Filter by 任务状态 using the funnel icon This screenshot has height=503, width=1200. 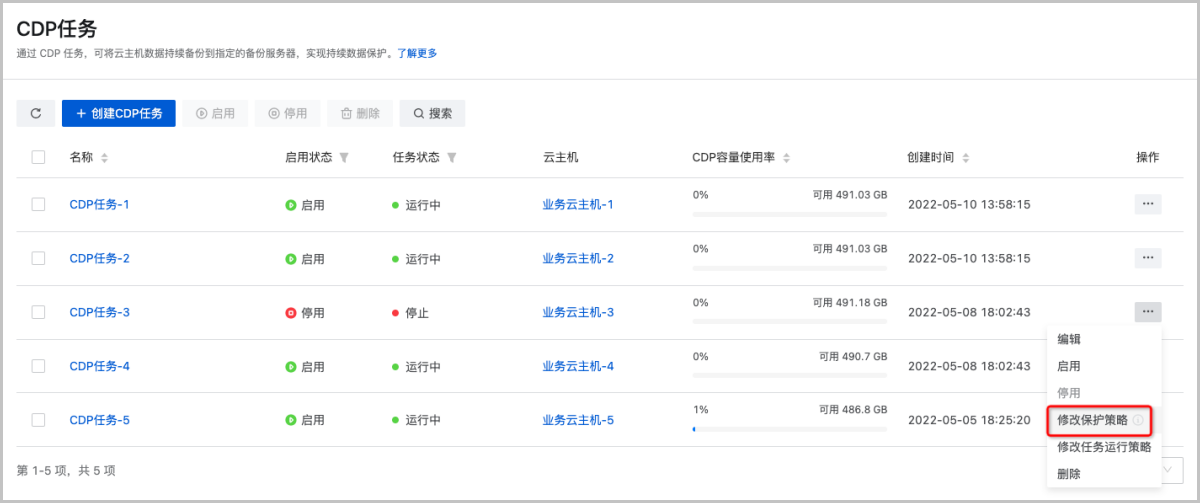pos(451,158)
